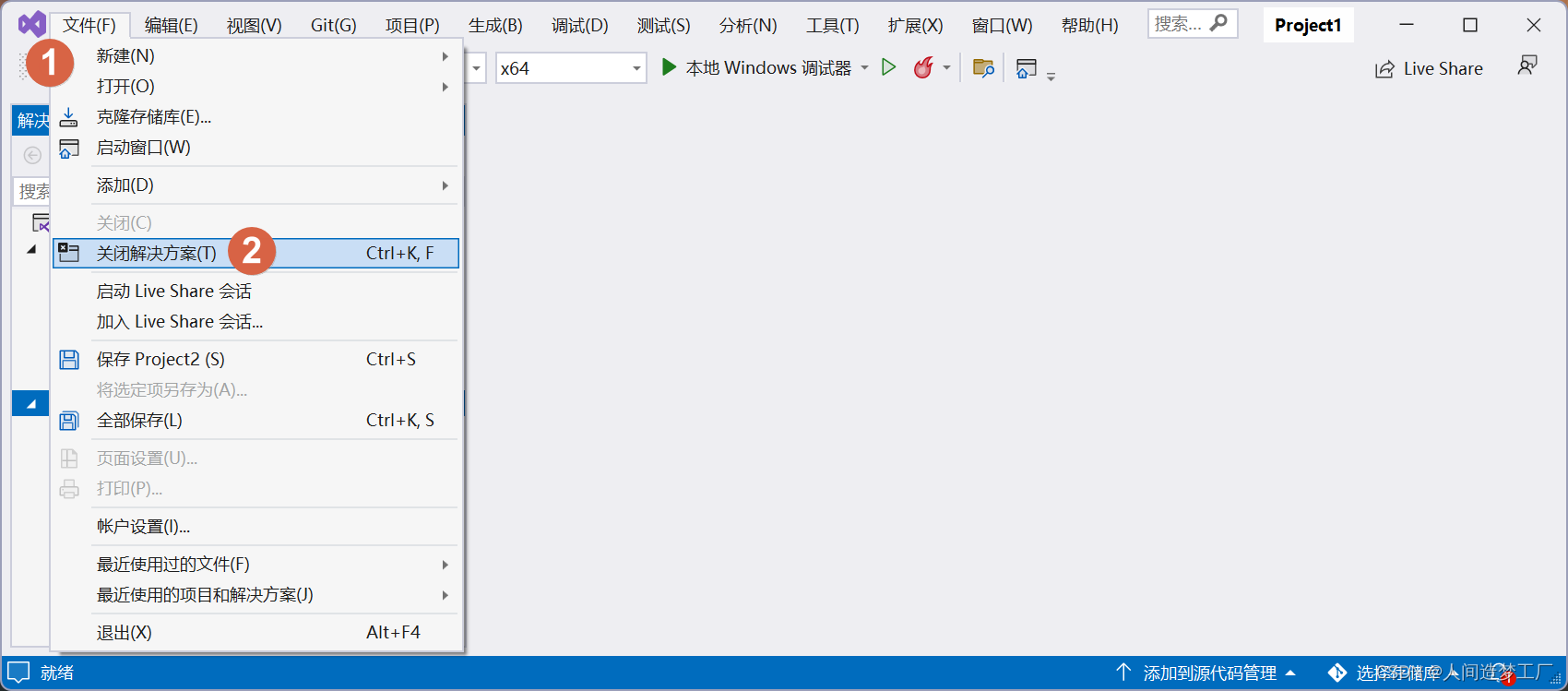Click the clone repository download icon
1568x691 pixels.
pyautogui.click(x=69, y=117)
